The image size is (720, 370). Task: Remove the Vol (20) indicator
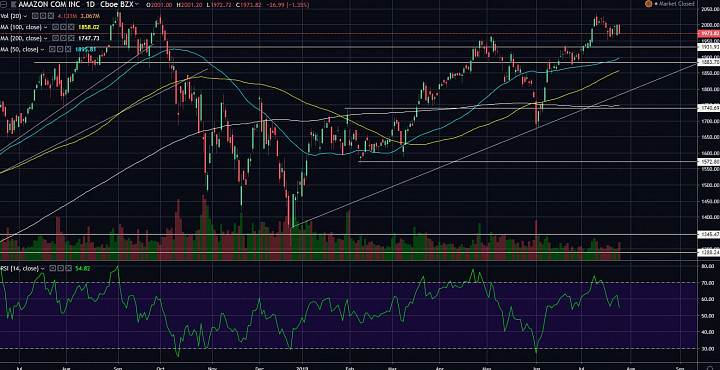coord(51,16)
